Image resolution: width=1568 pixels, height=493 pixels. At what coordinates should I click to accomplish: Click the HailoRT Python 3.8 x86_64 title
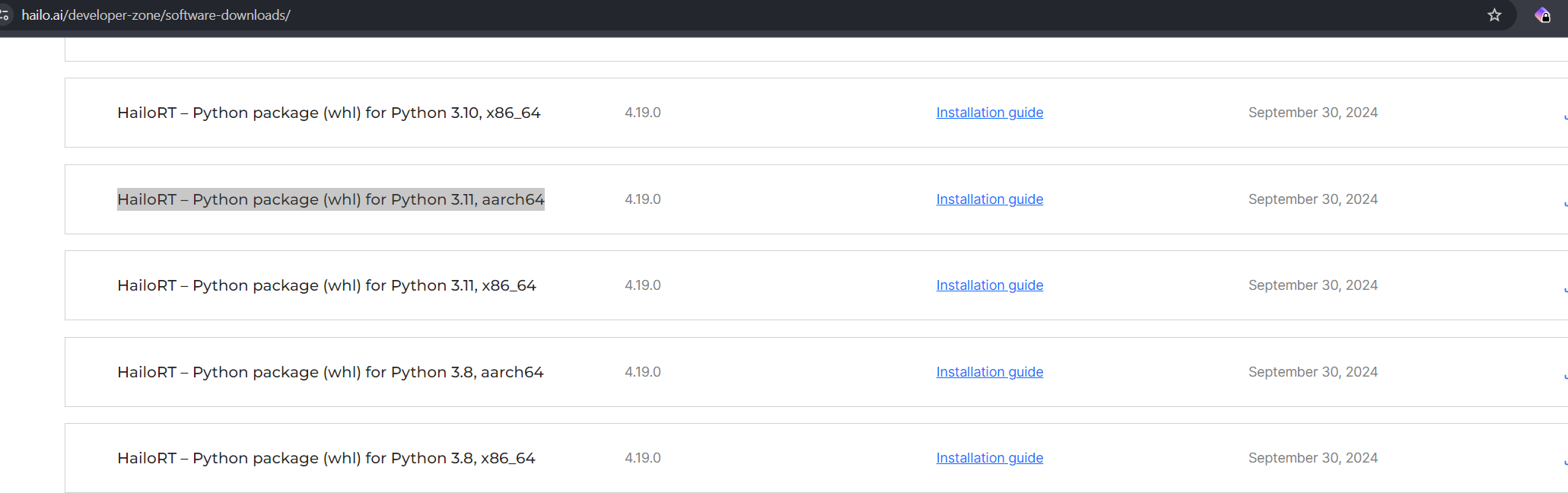[x=326, y=458]
